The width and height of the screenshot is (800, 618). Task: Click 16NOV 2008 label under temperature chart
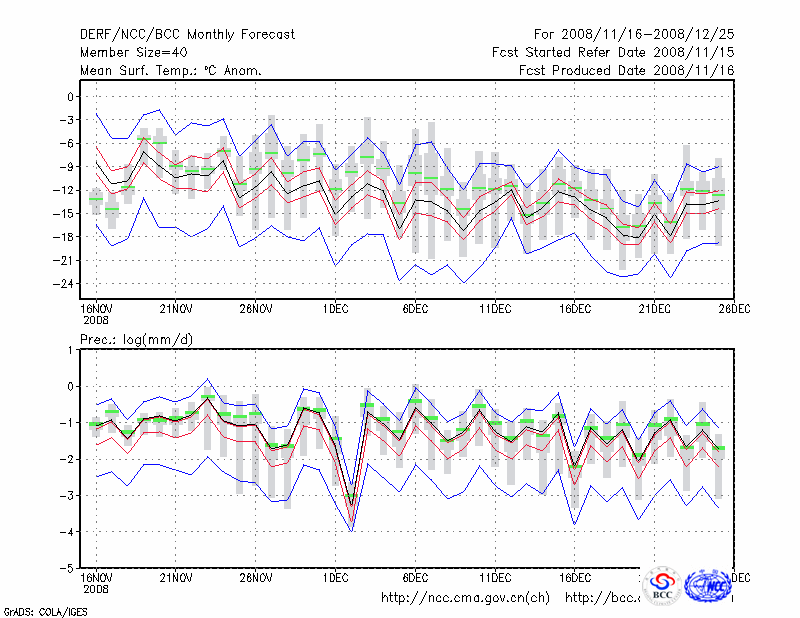[x=96, y=313]
